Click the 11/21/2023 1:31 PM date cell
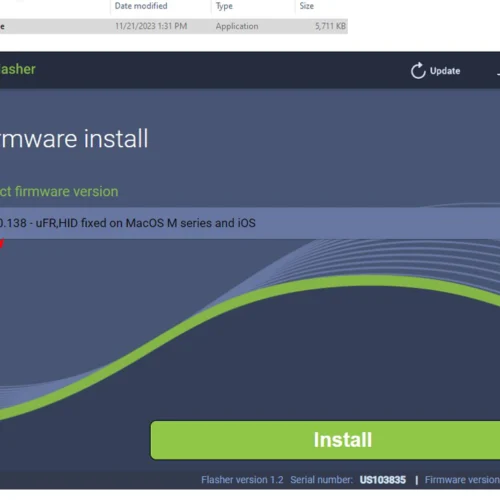The image size is (500, 500). [x=151, y=26]
